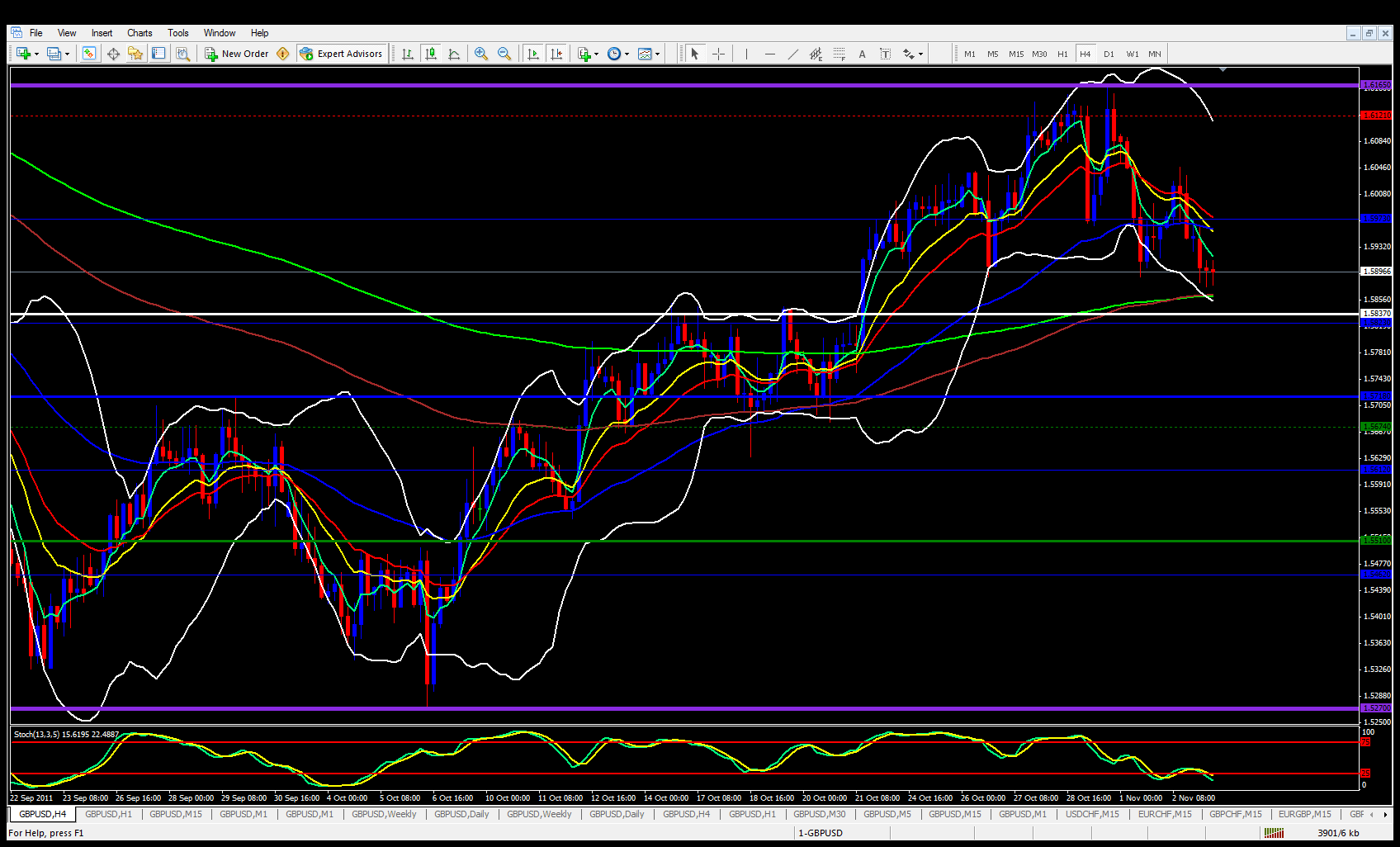
Task: Open the Charts menu
Action: [140, 33]
